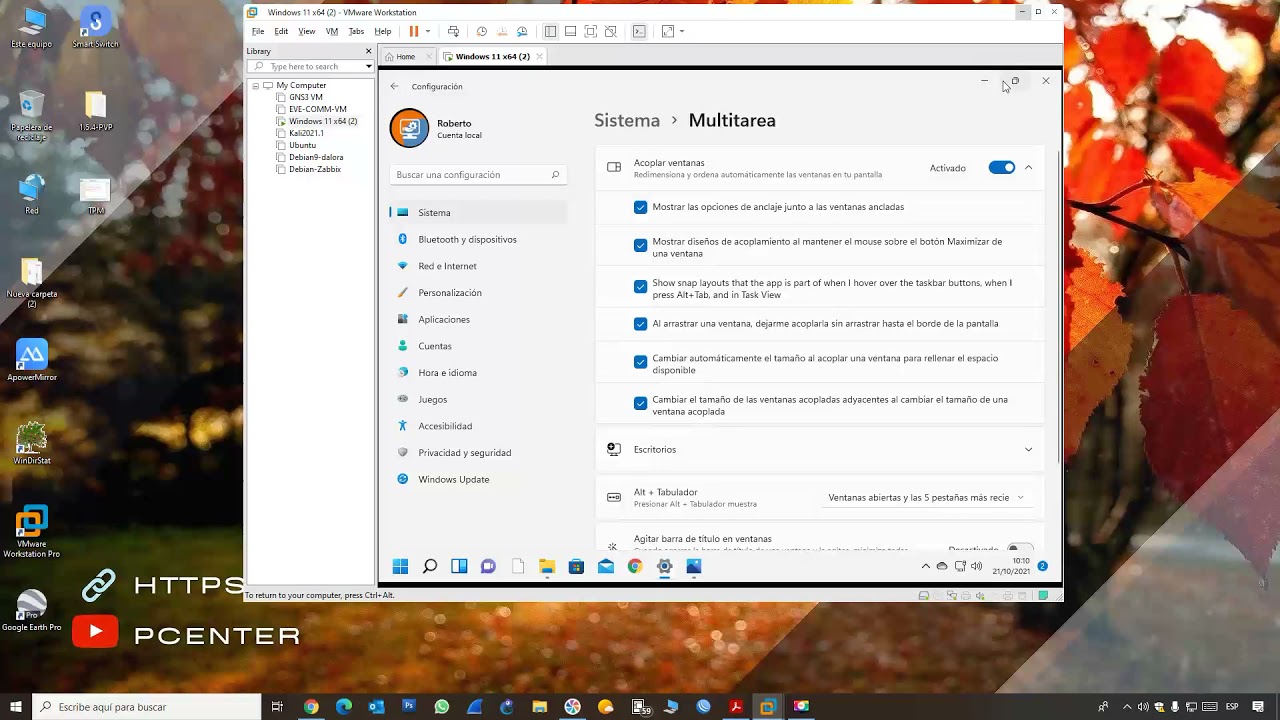Screen dimensions: 1280x720
Task: Collapse the Acoplar ventanas section chevron
Action: 1028,167
